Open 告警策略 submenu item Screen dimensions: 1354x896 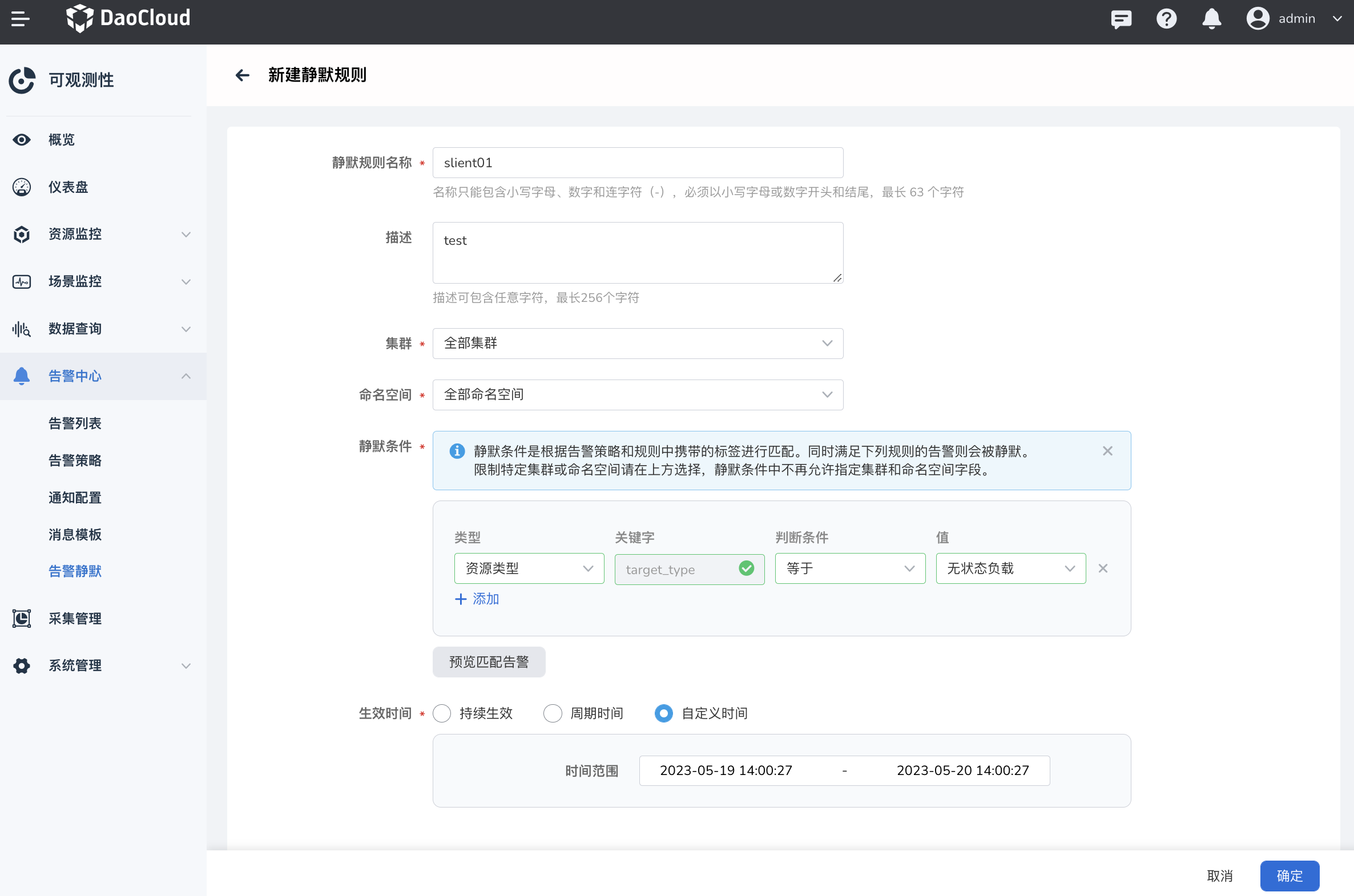pos(75,461)
